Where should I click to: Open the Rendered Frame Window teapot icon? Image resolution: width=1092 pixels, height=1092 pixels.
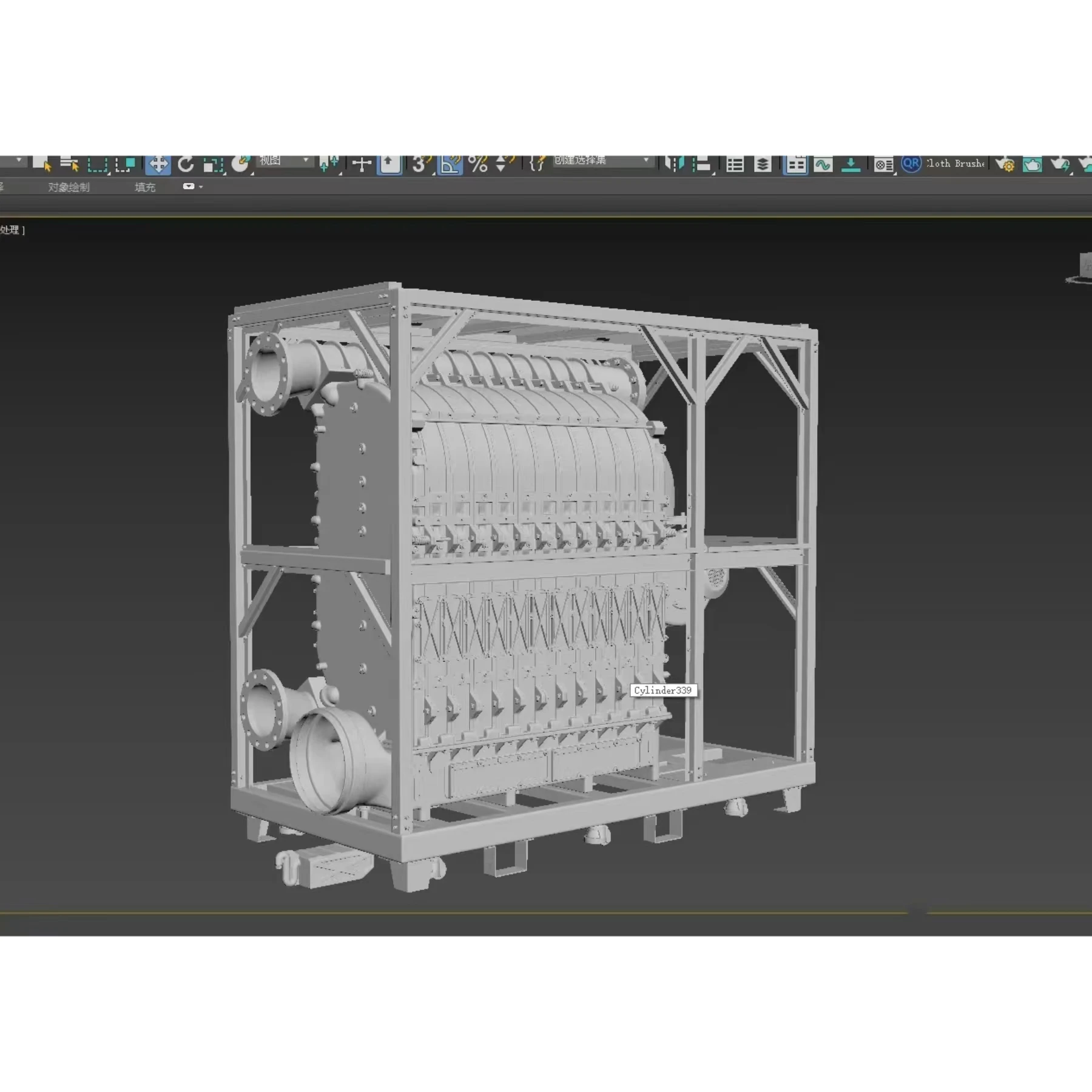(1032, 164)
